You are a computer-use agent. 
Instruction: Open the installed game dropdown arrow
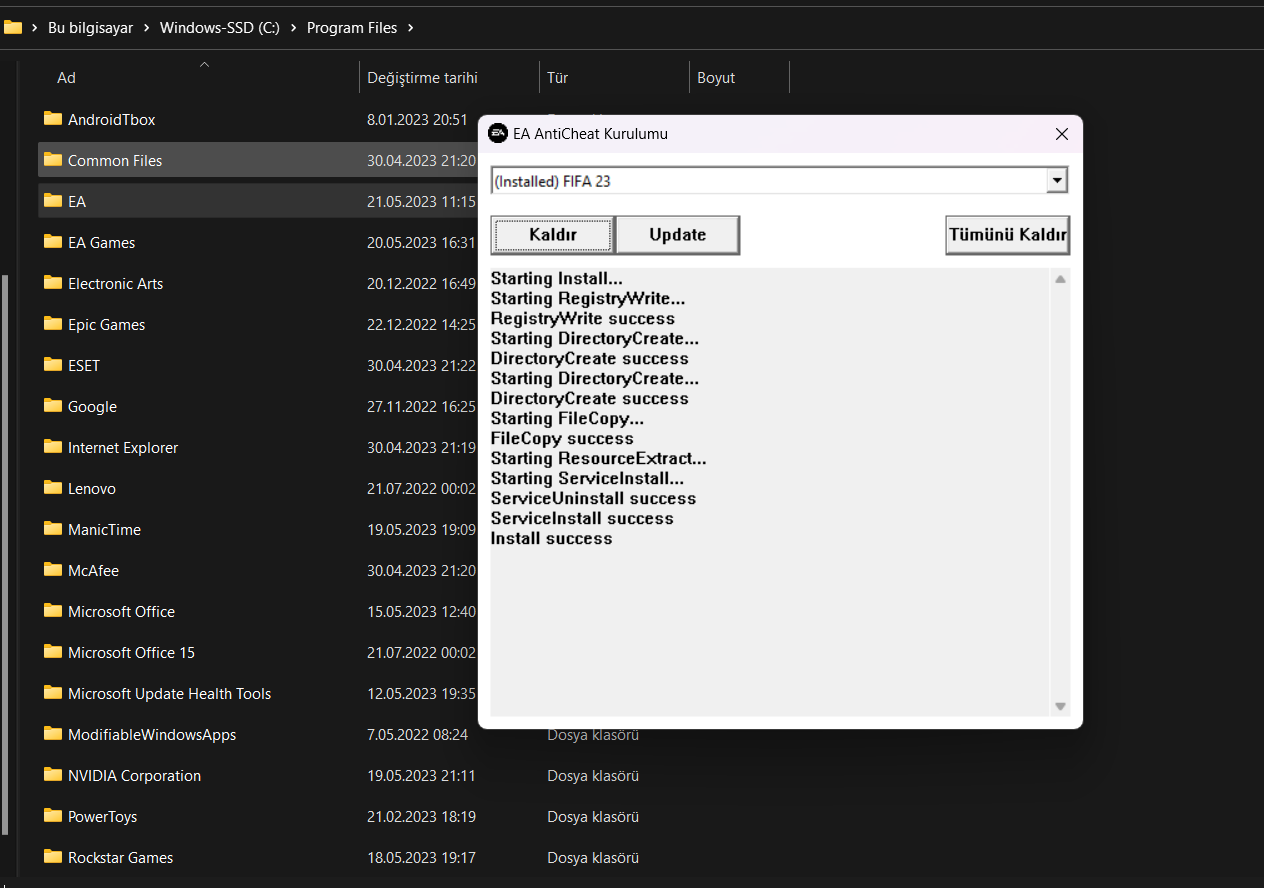(x=1056, y=181)
